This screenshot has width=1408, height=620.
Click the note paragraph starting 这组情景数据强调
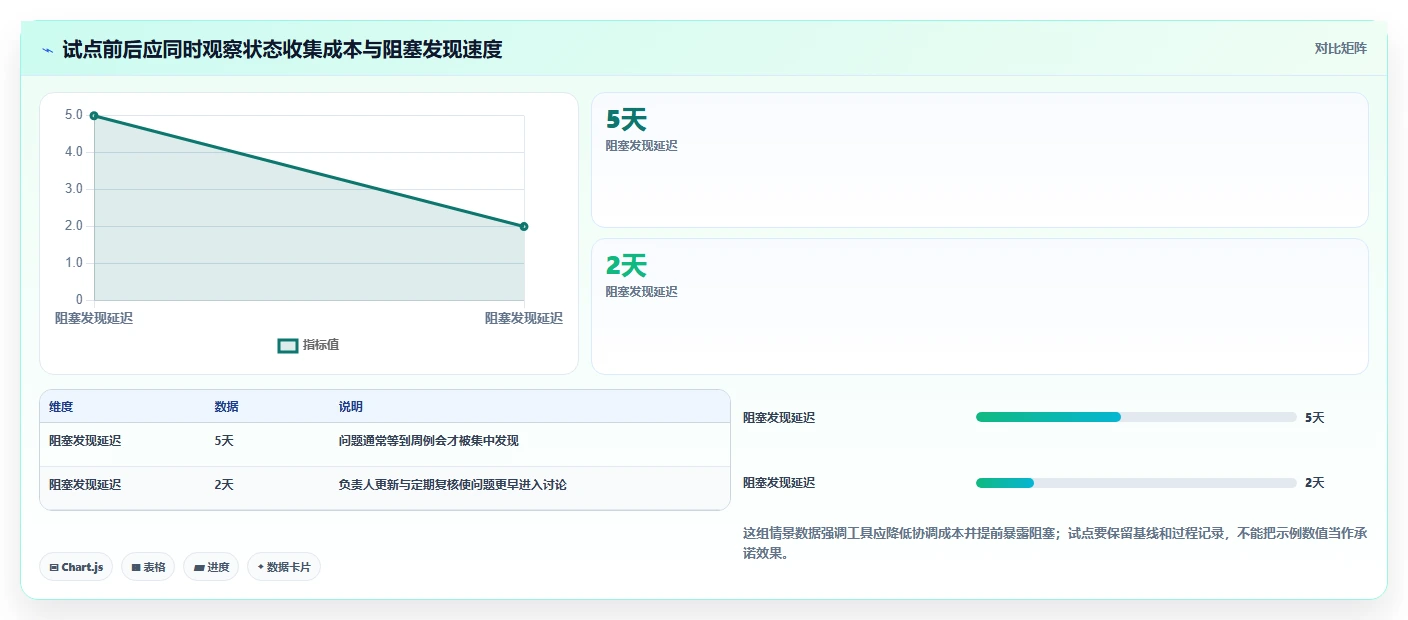point(1055,543)
